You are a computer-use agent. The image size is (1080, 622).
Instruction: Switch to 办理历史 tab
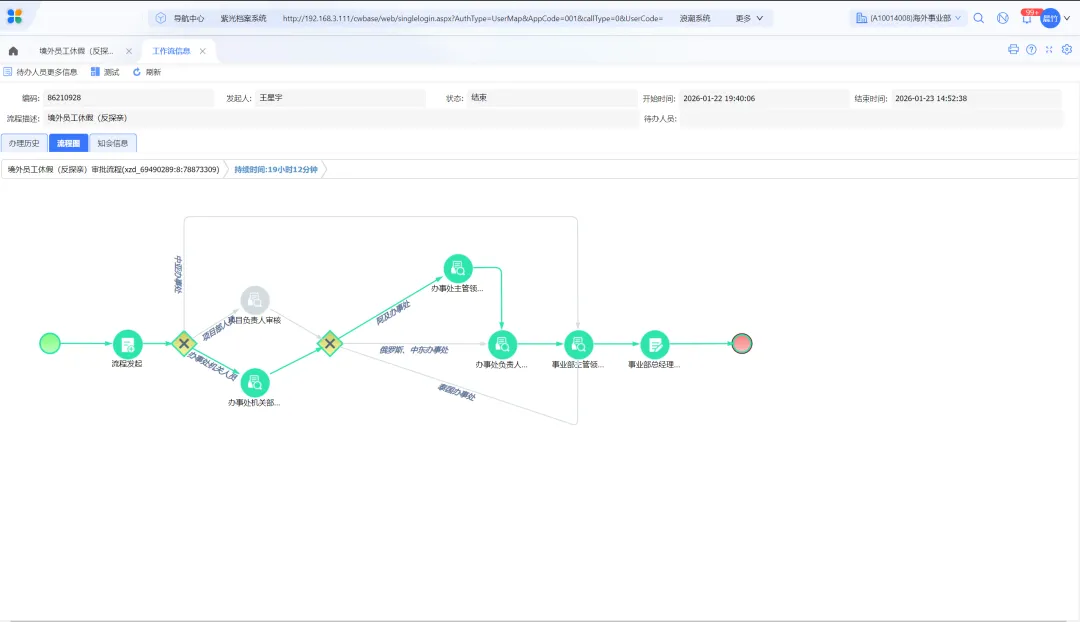(x=24, y=143)
